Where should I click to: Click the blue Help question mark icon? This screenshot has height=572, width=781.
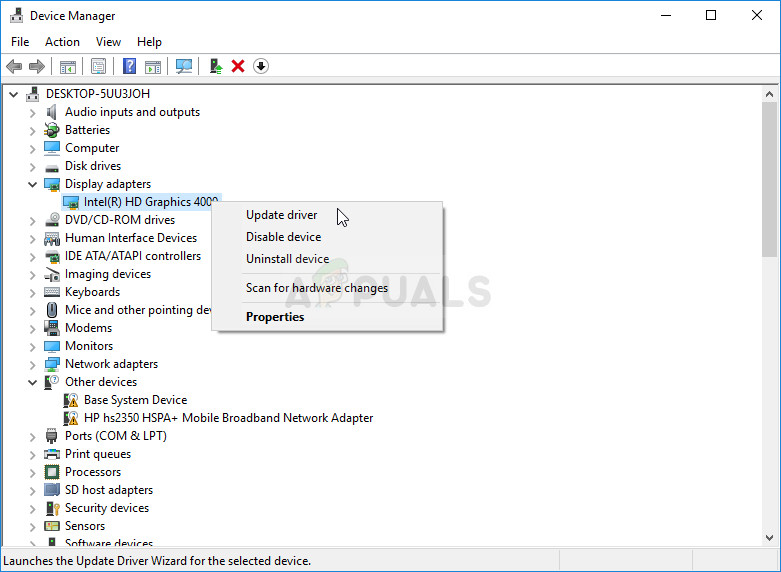130,66
